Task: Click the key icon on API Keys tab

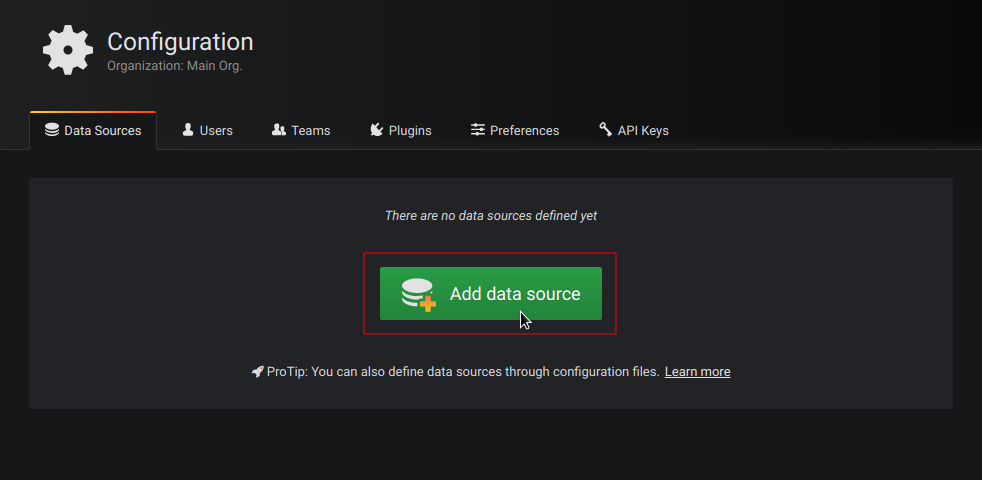Action: (605, 130)
